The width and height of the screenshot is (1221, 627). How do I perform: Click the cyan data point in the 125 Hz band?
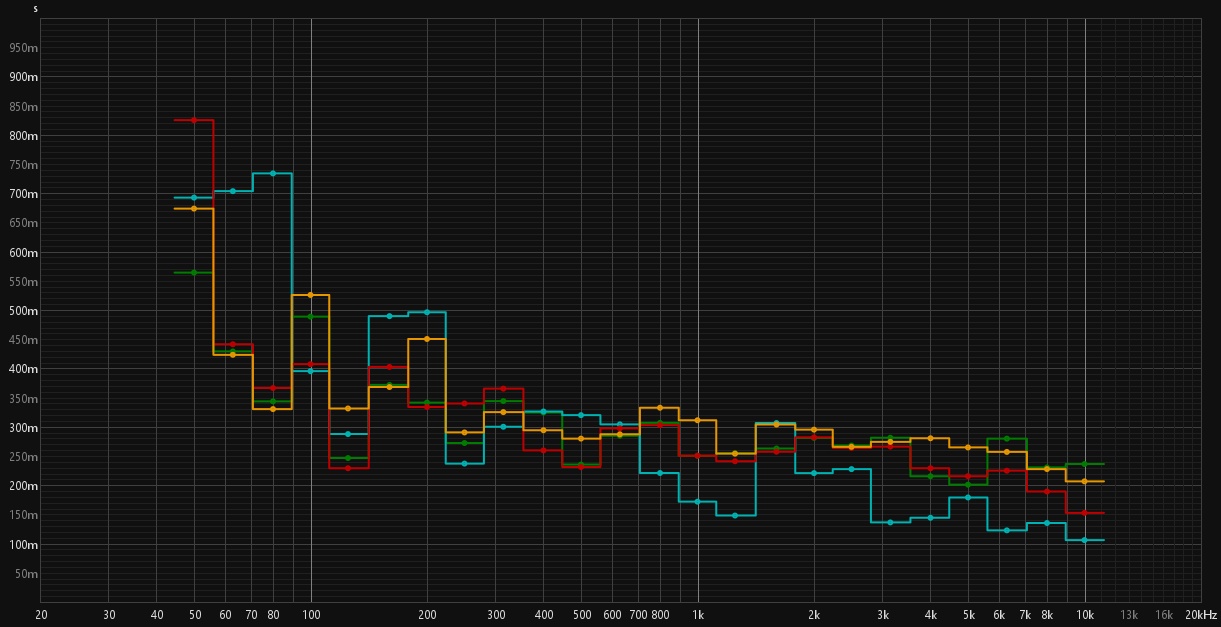tap(349, 434)
